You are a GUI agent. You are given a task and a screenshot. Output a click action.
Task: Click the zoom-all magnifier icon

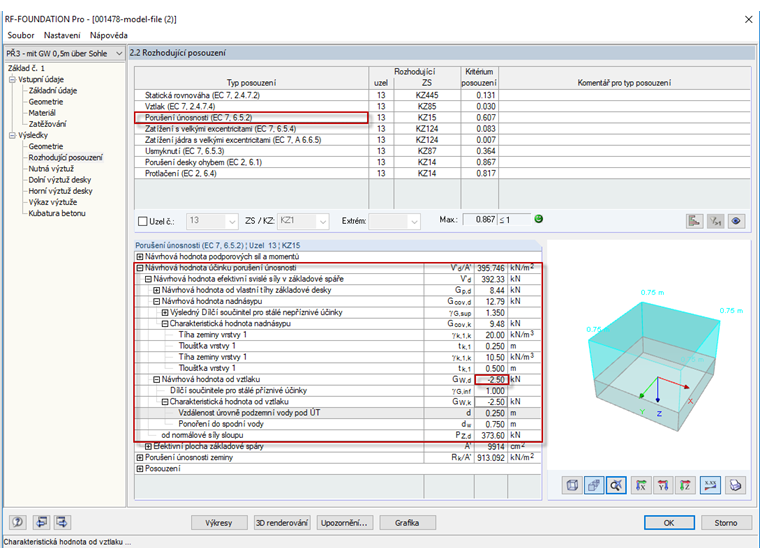(x=616, y=485)
